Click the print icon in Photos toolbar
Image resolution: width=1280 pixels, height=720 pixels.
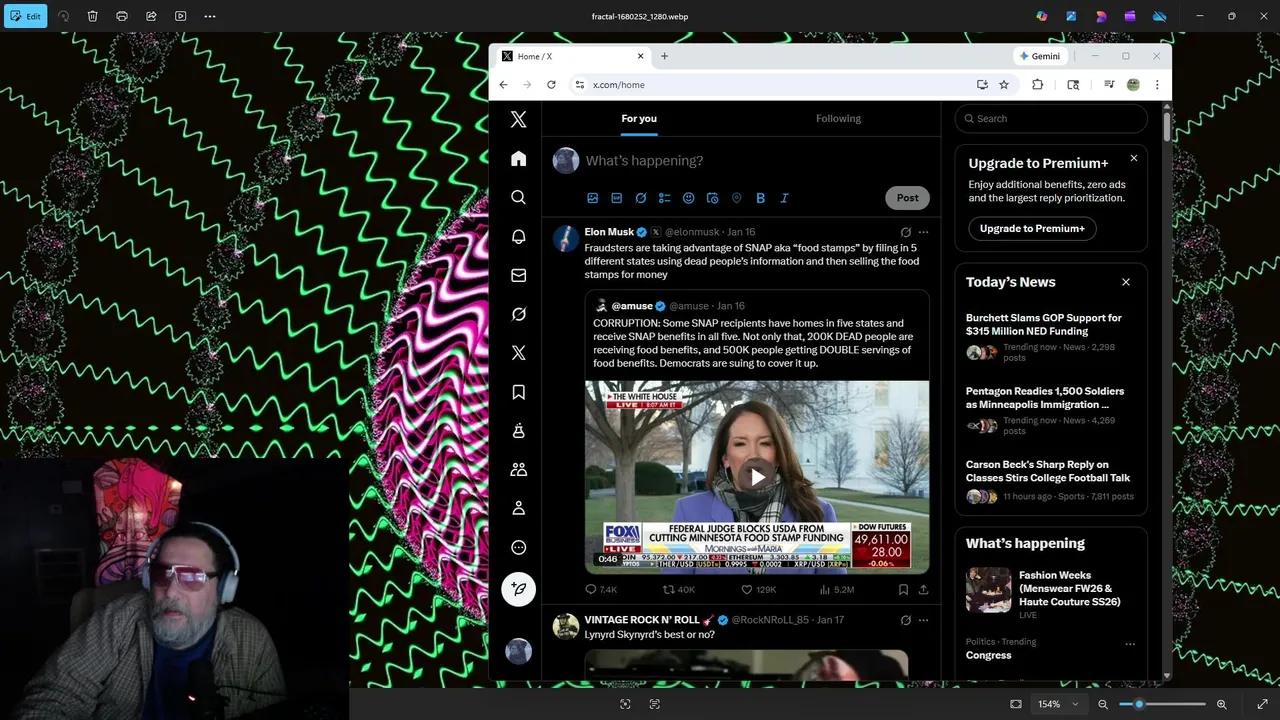122,16
